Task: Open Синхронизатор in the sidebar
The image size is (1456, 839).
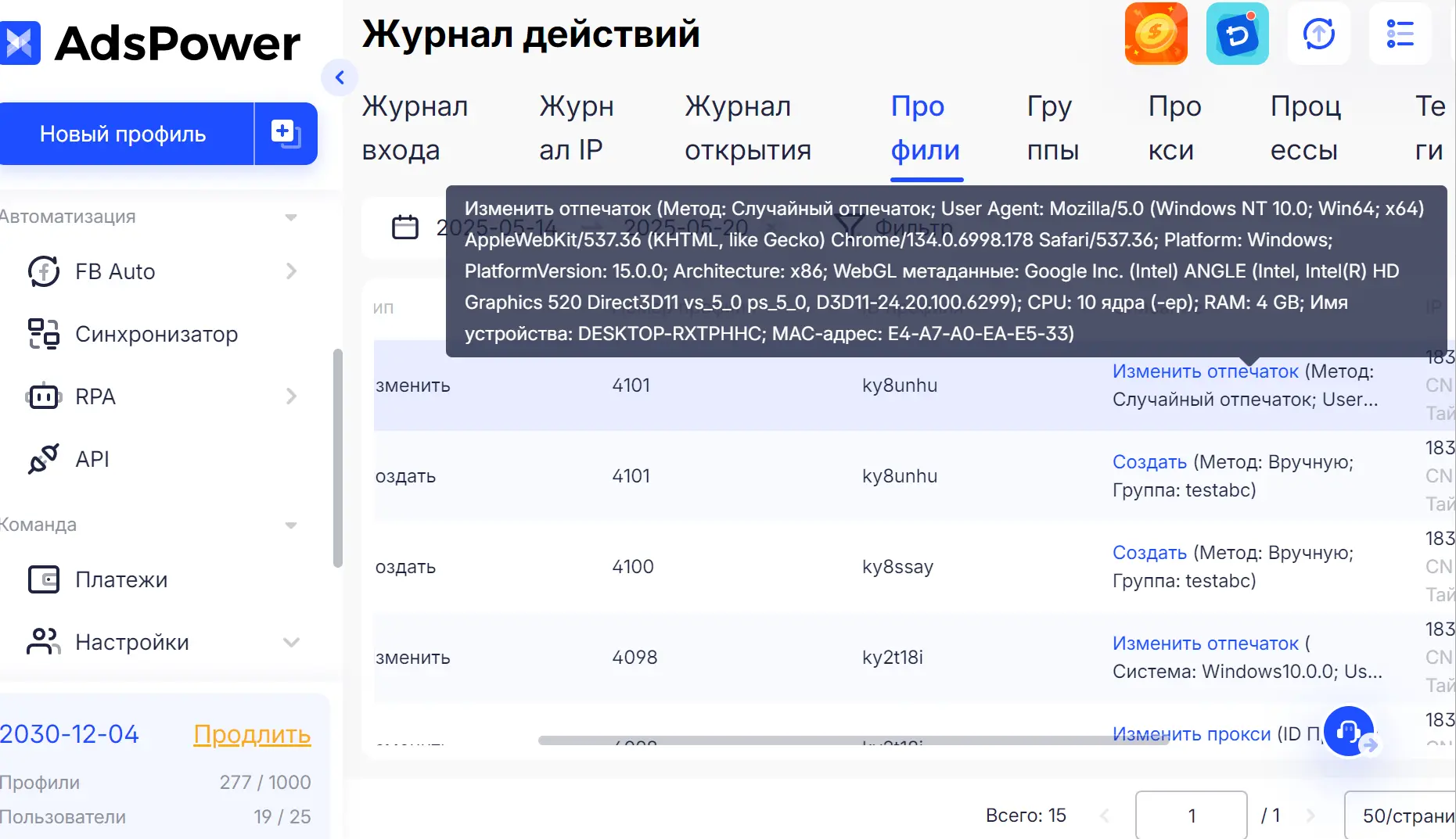Action: [x=156, y=334]
